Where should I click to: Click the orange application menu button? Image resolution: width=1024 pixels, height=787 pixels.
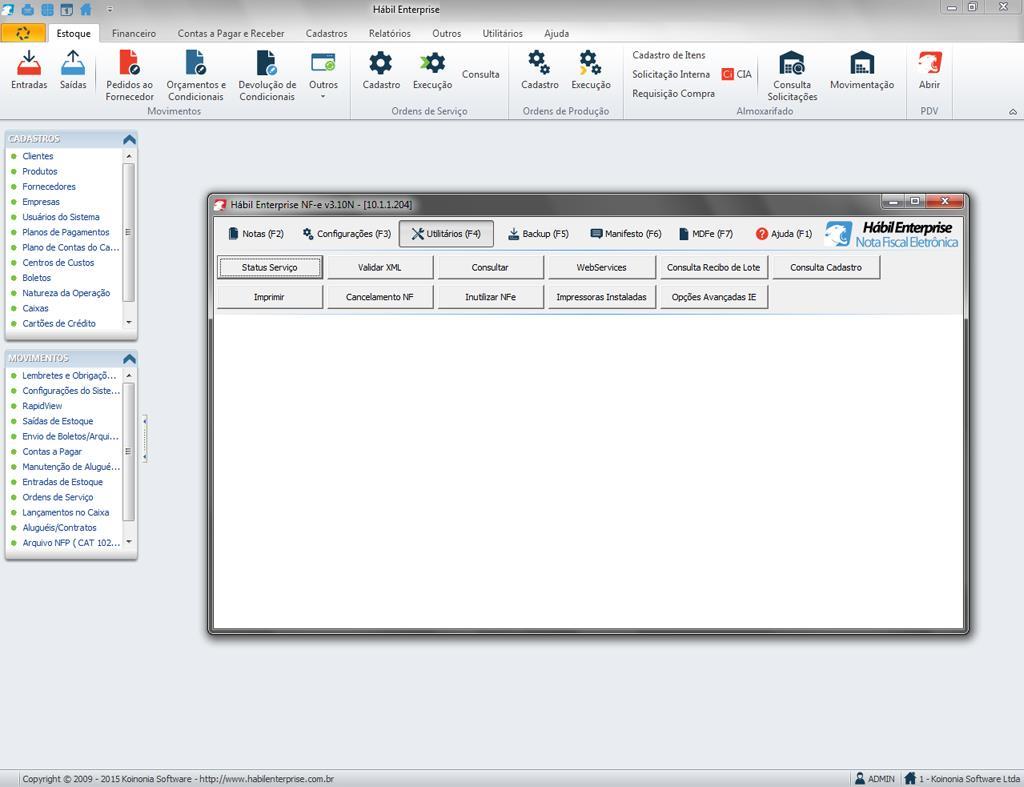tap(23, 33)
